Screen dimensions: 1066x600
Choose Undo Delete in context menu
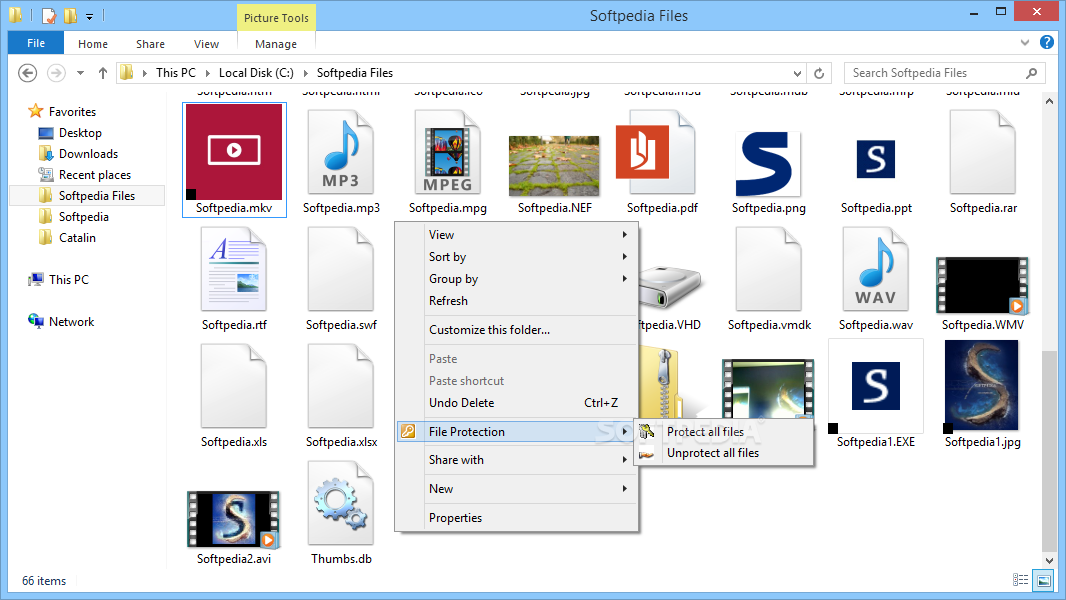coord(517,403)
